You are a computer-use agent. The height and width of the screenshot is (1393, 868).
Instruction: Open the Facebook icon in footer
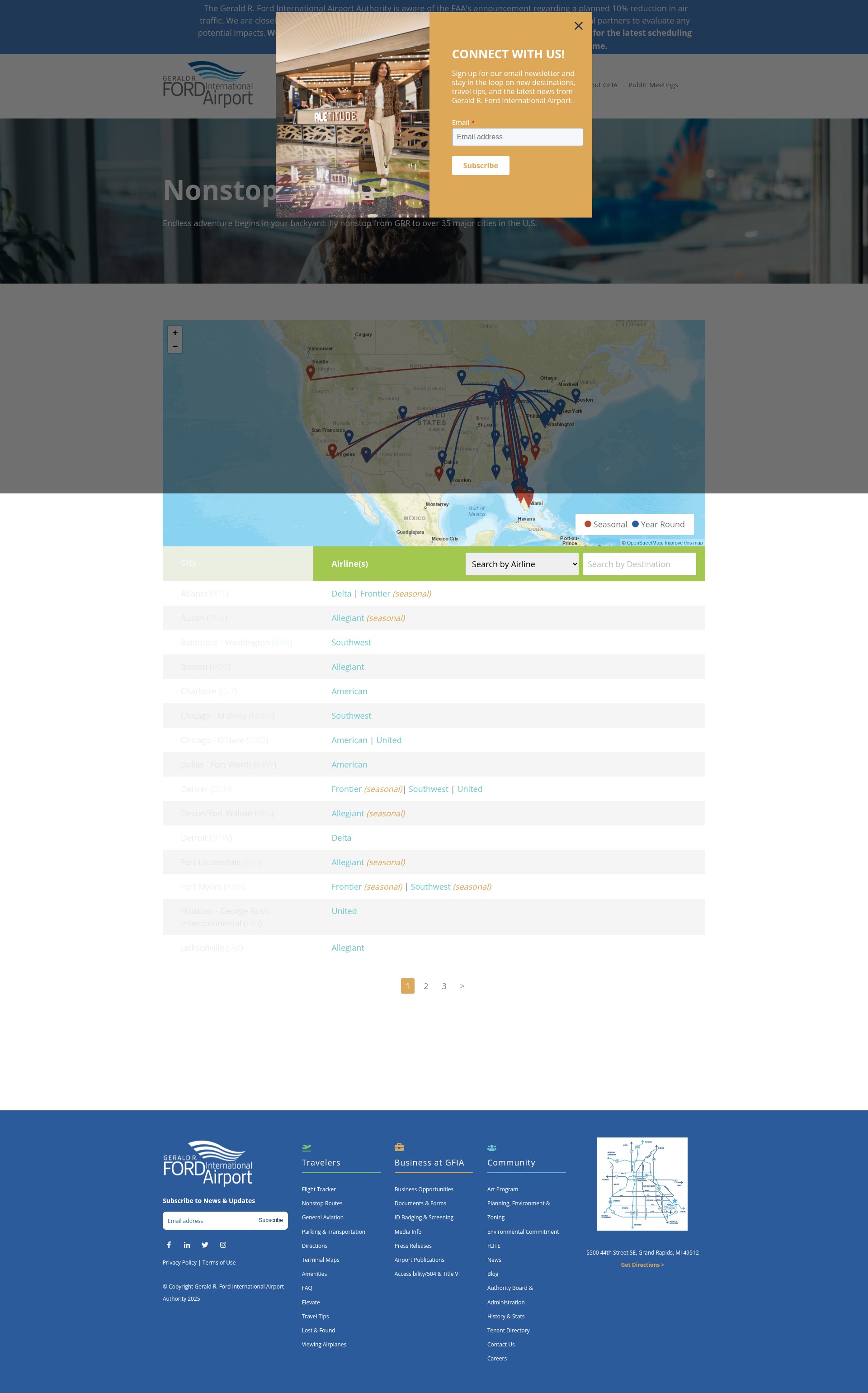point(169,1245)
